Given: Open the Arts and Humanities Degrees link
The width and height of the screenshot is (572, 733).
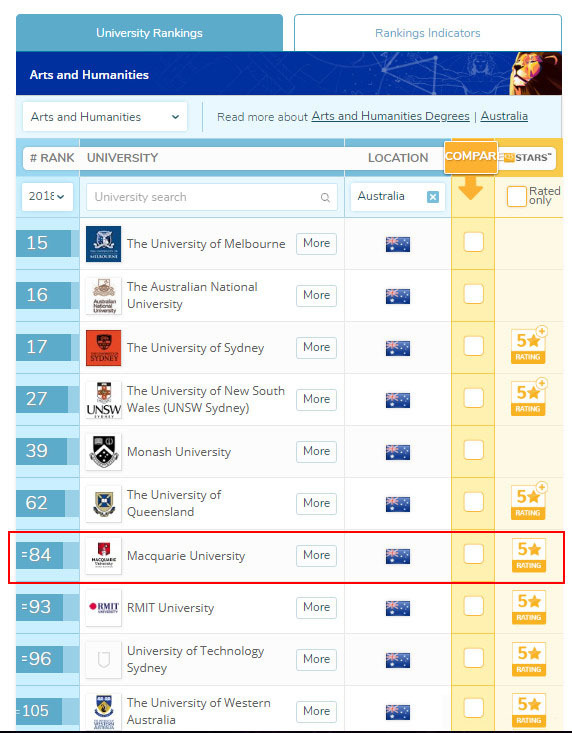Looking at the screenshot, I should [390, 116].
